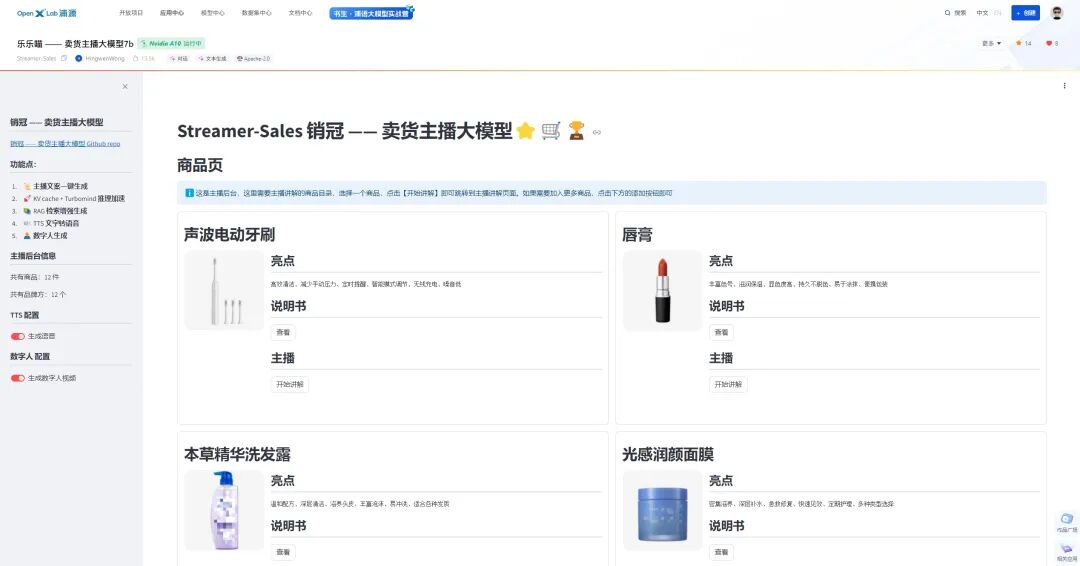This screenshot has height=566, width=1080.
Task: Expand the 更多 dropdown
Action: point(991,43)
